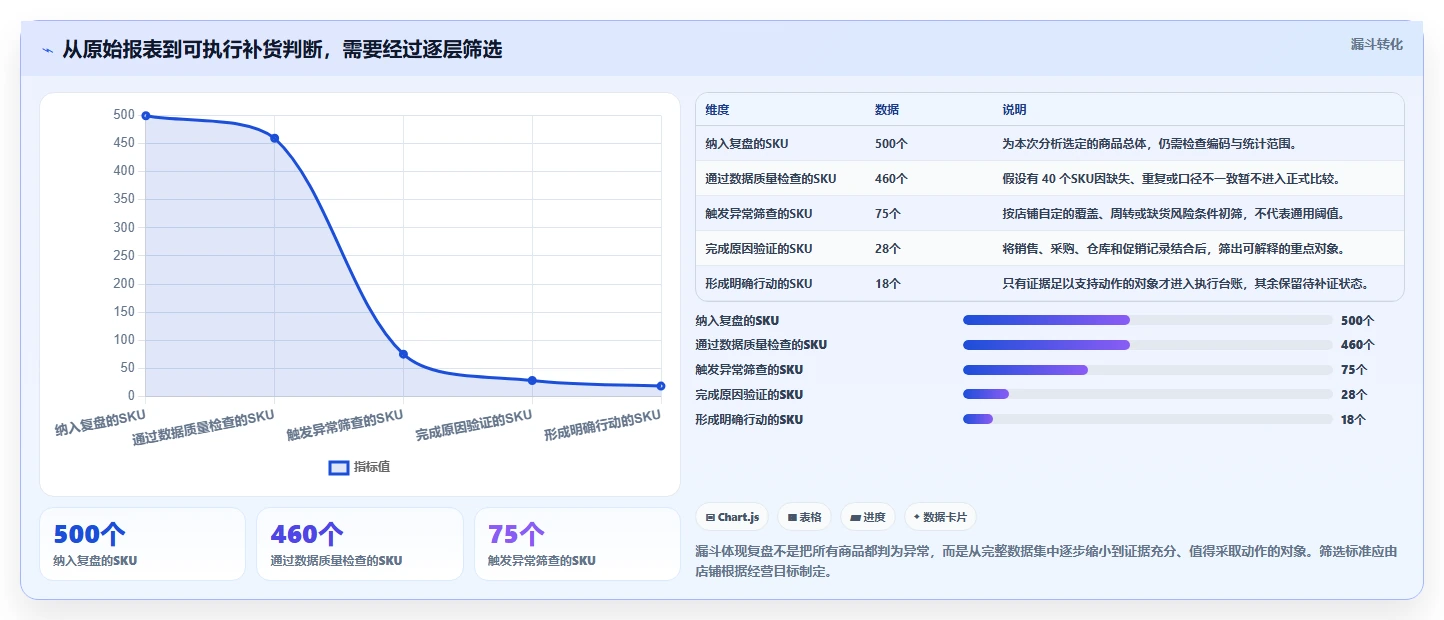Click the chart point for 触发异常筛查的SKU
This screenshot has height=620, width=1444.
pos(403,354)
